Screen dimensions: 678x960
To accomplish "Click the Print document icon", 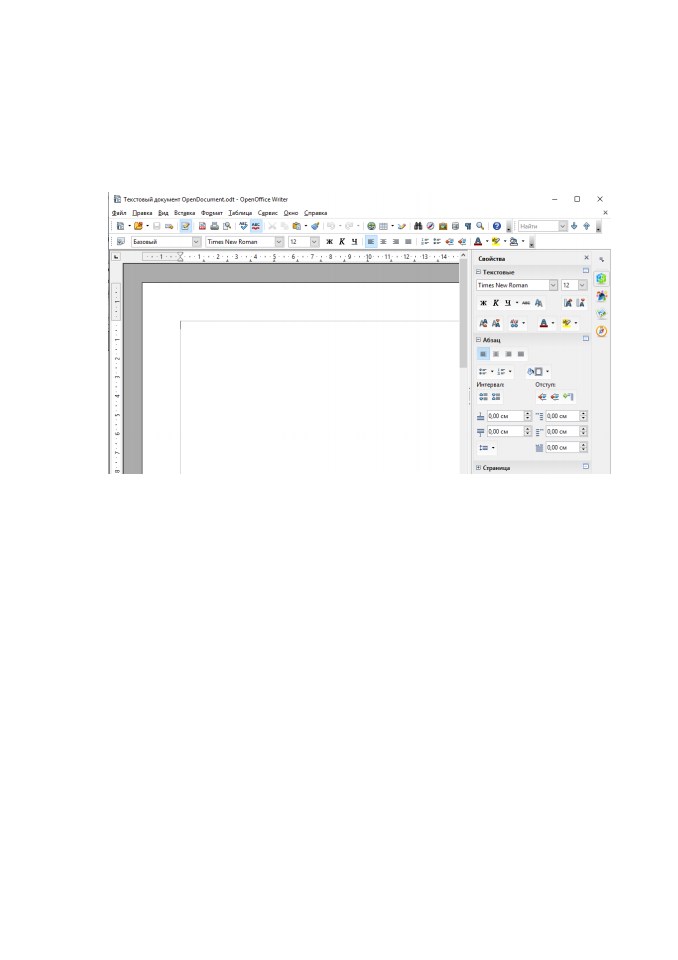I will point(214,227).
